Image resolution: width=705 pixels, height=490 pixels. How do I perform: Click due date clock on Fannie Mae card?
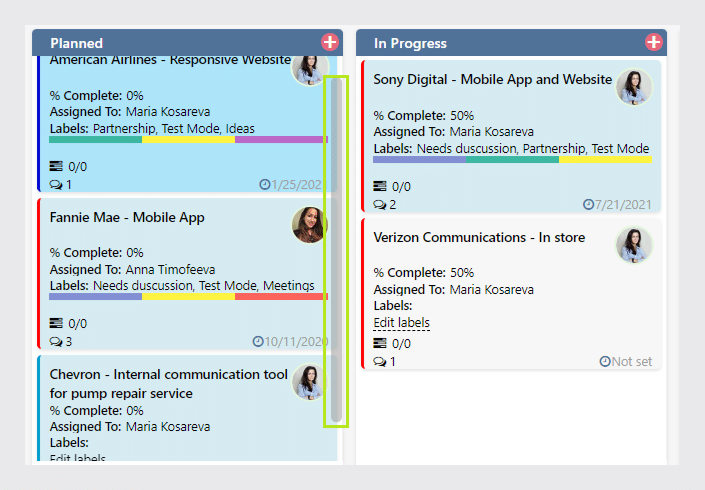(x=258, y=342)
